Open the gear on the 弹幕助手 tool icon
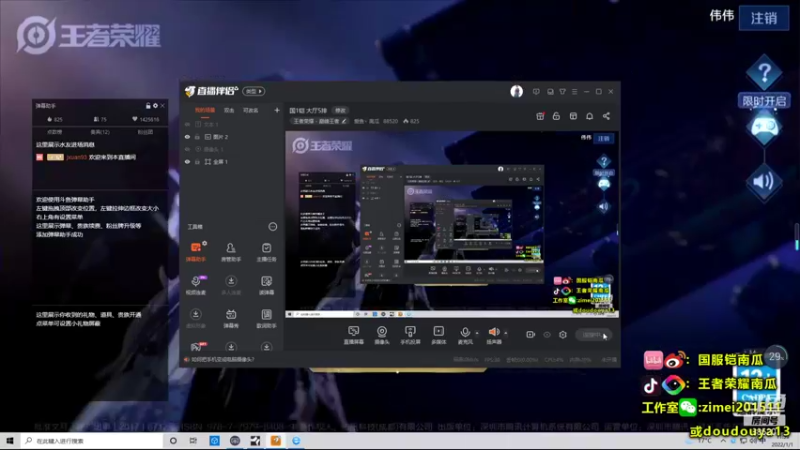Image resolution: width=800 pixels, height=450 pixels. pos(205,243)
